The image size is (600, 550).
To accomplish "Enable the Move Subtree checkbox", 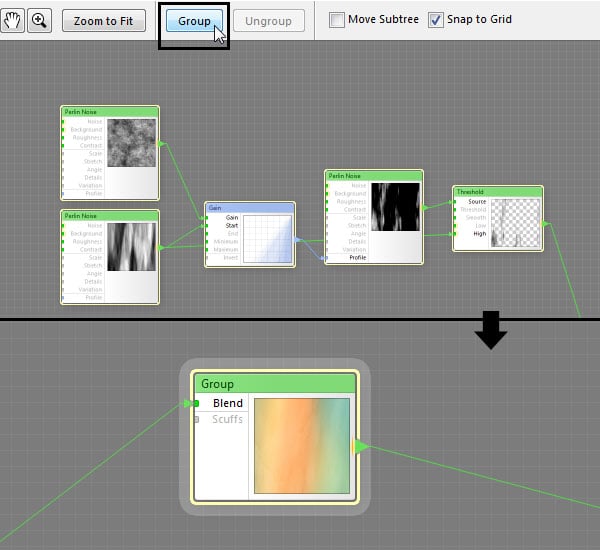I will pyautogui.click(x=337, y=20).
